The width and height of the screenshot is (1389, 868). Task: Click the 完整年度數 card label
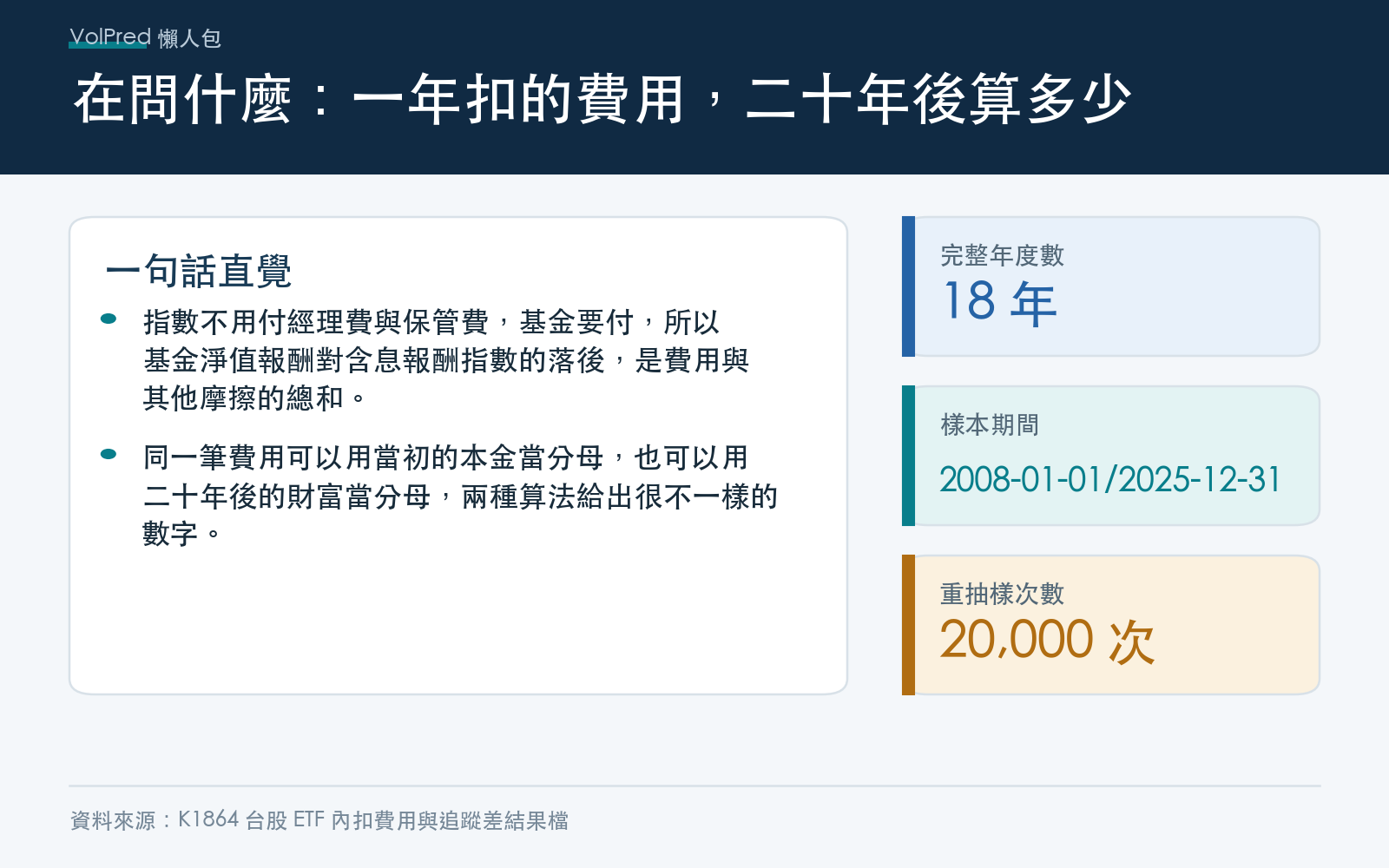[x=1002, y=255]
